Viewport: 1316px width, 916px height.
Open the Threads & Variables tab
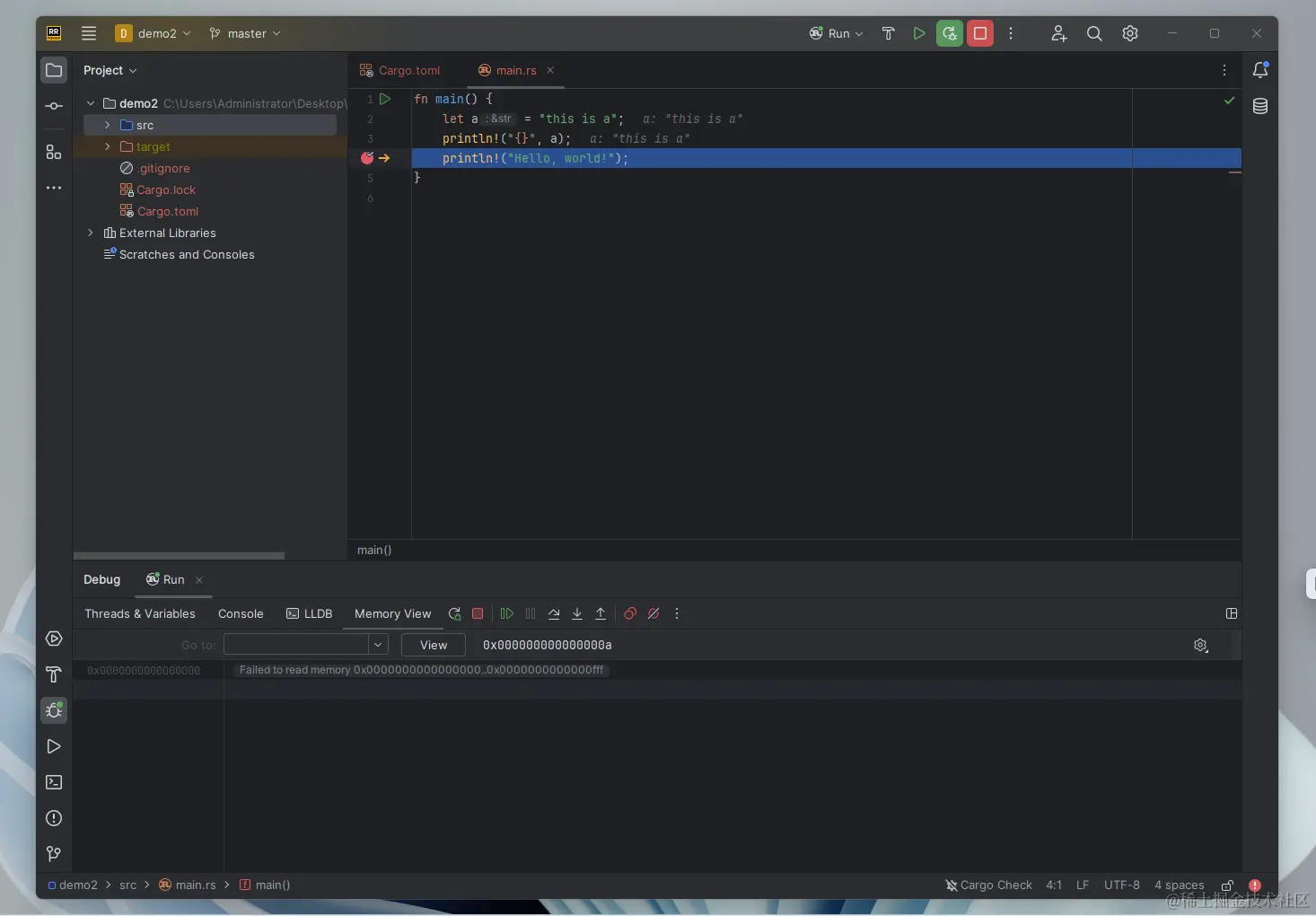[140, 613]
